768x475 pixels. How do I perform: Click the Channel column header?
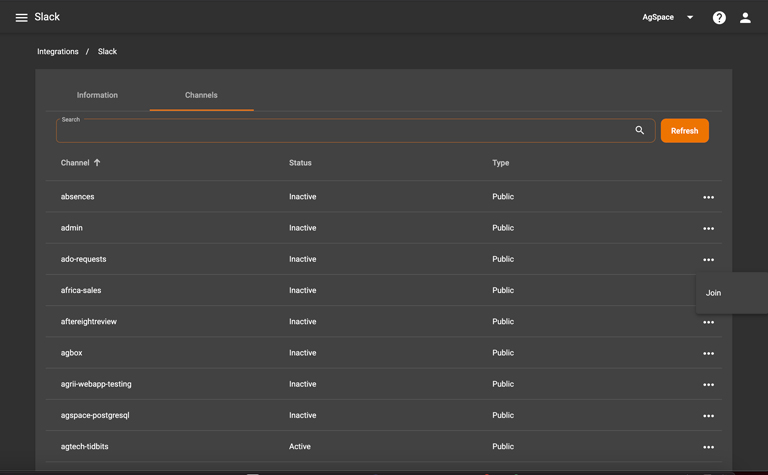point(75,163)
